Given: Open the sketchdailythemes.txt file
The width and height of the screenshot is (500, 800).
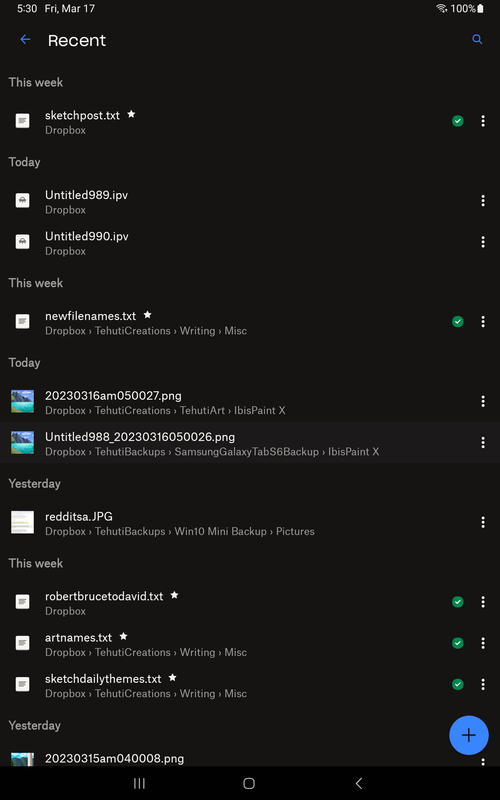Looking at the screenshot, I should (250, 684).
